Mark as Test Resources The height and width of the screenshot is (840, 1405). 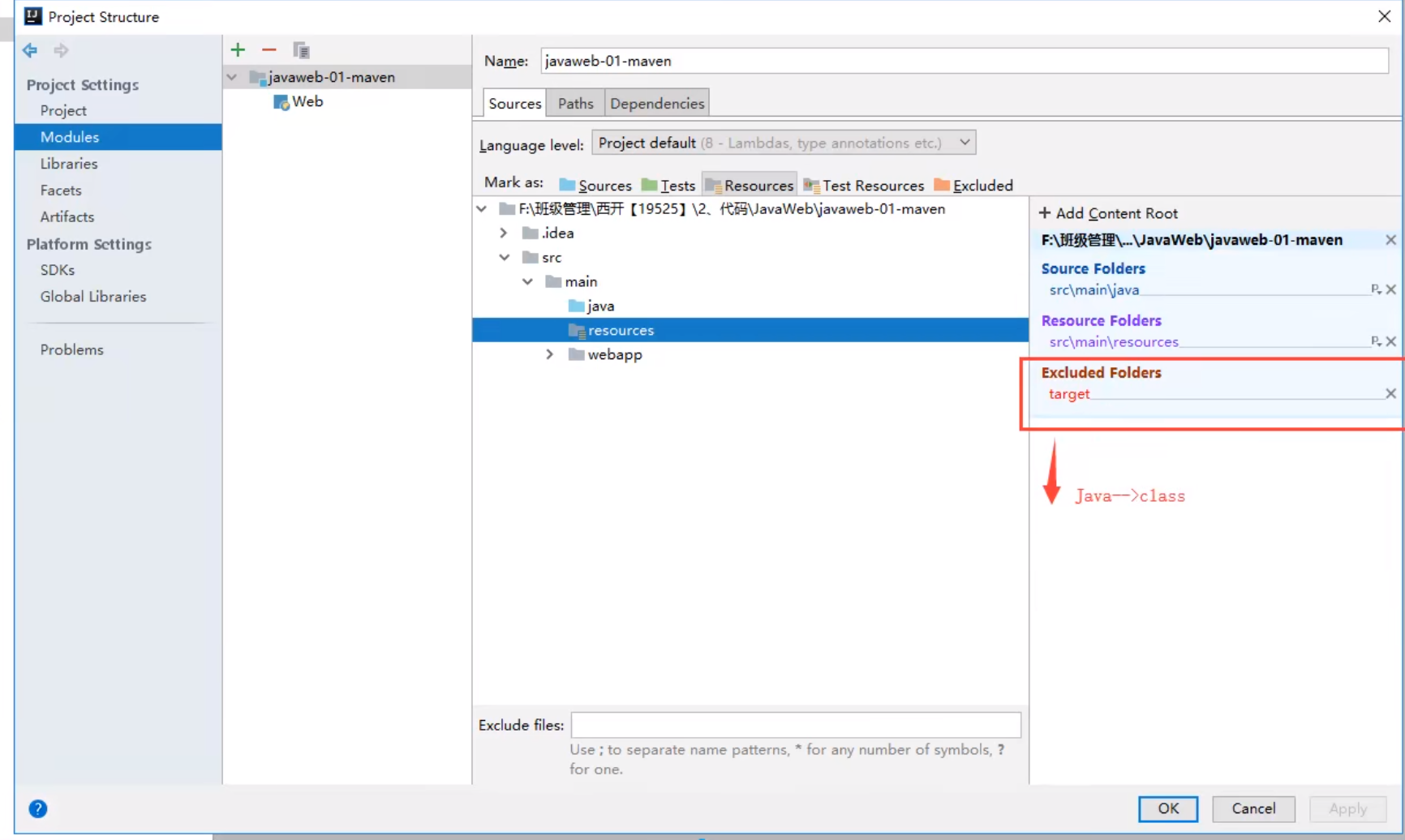tap(864, 186)
